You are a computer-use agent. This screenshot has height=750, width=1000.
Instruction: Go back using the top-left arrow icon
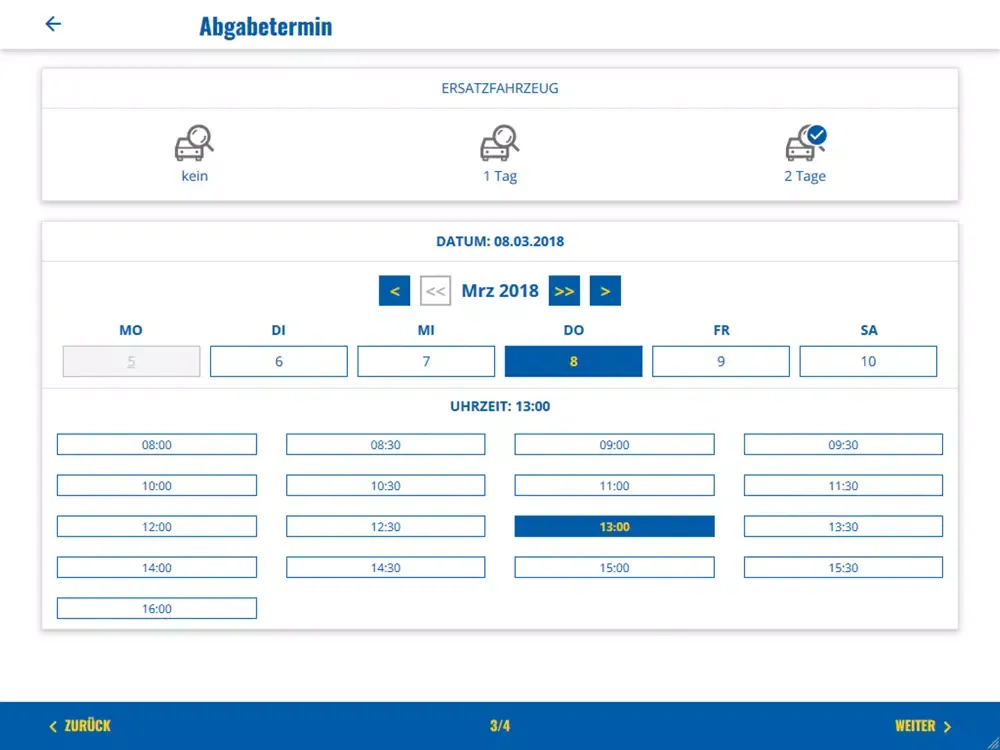click(53, 24)
